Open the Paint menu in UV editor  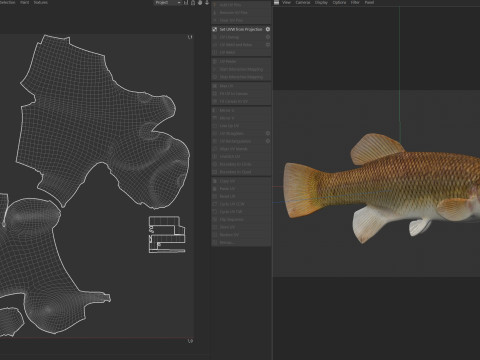pyautogui.click(x=24, y=2)
